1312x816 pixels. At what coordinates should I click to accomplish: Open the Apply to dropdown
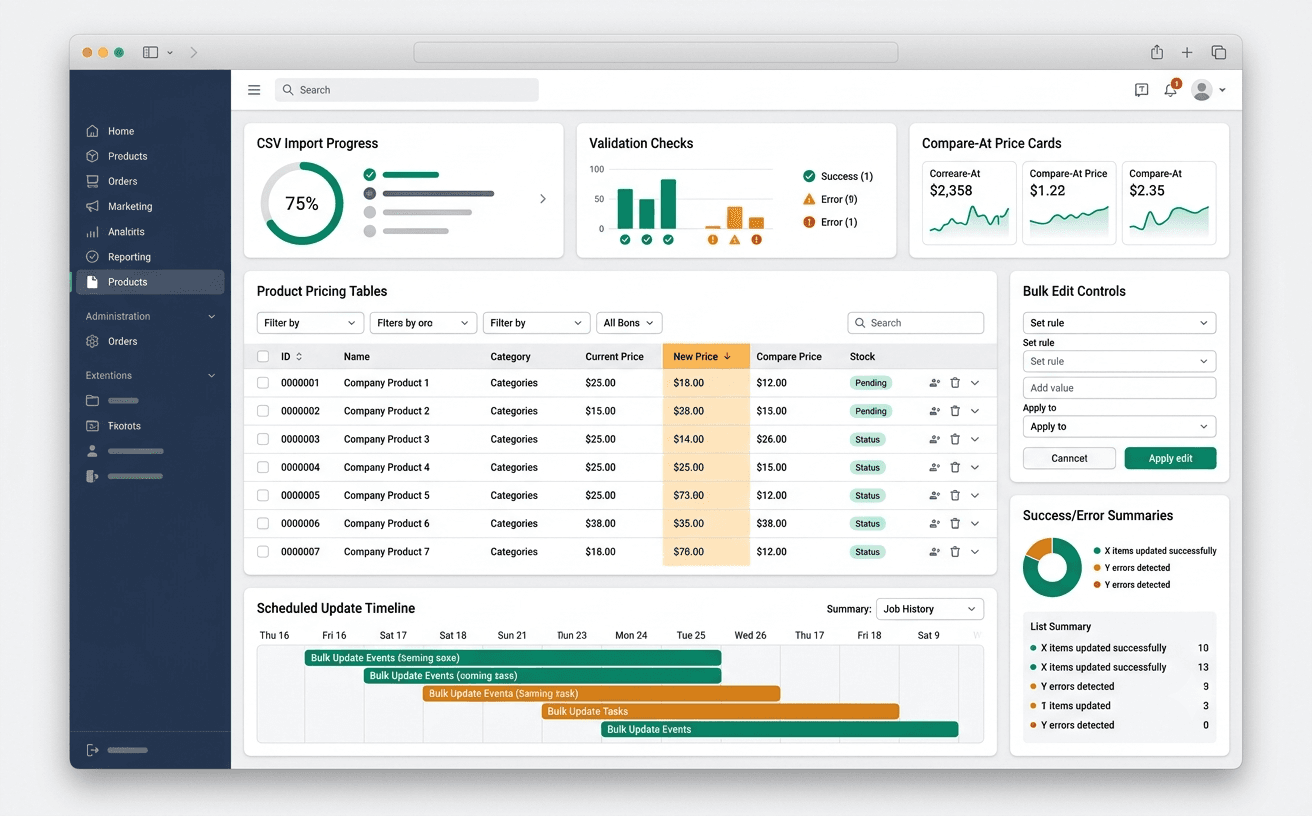pos(1119,426)
